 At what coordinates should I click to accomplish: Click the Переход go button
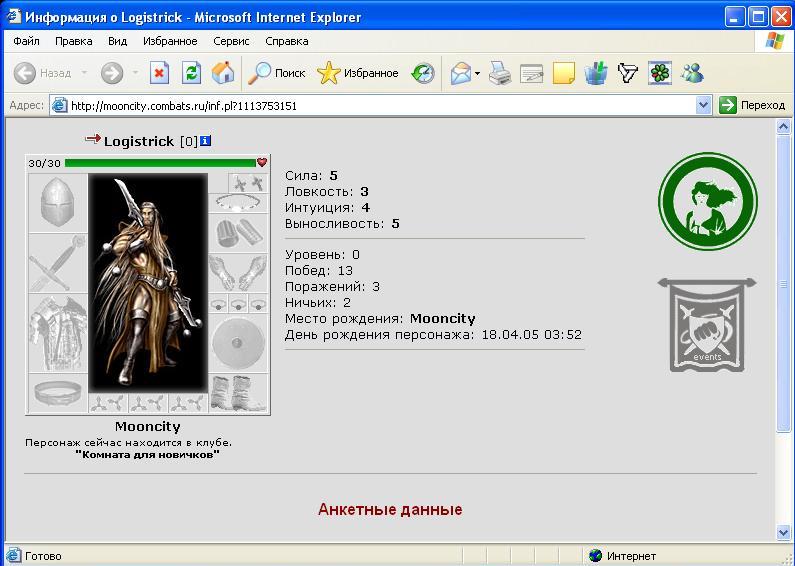pyautogui.click(x=752, y=105)
